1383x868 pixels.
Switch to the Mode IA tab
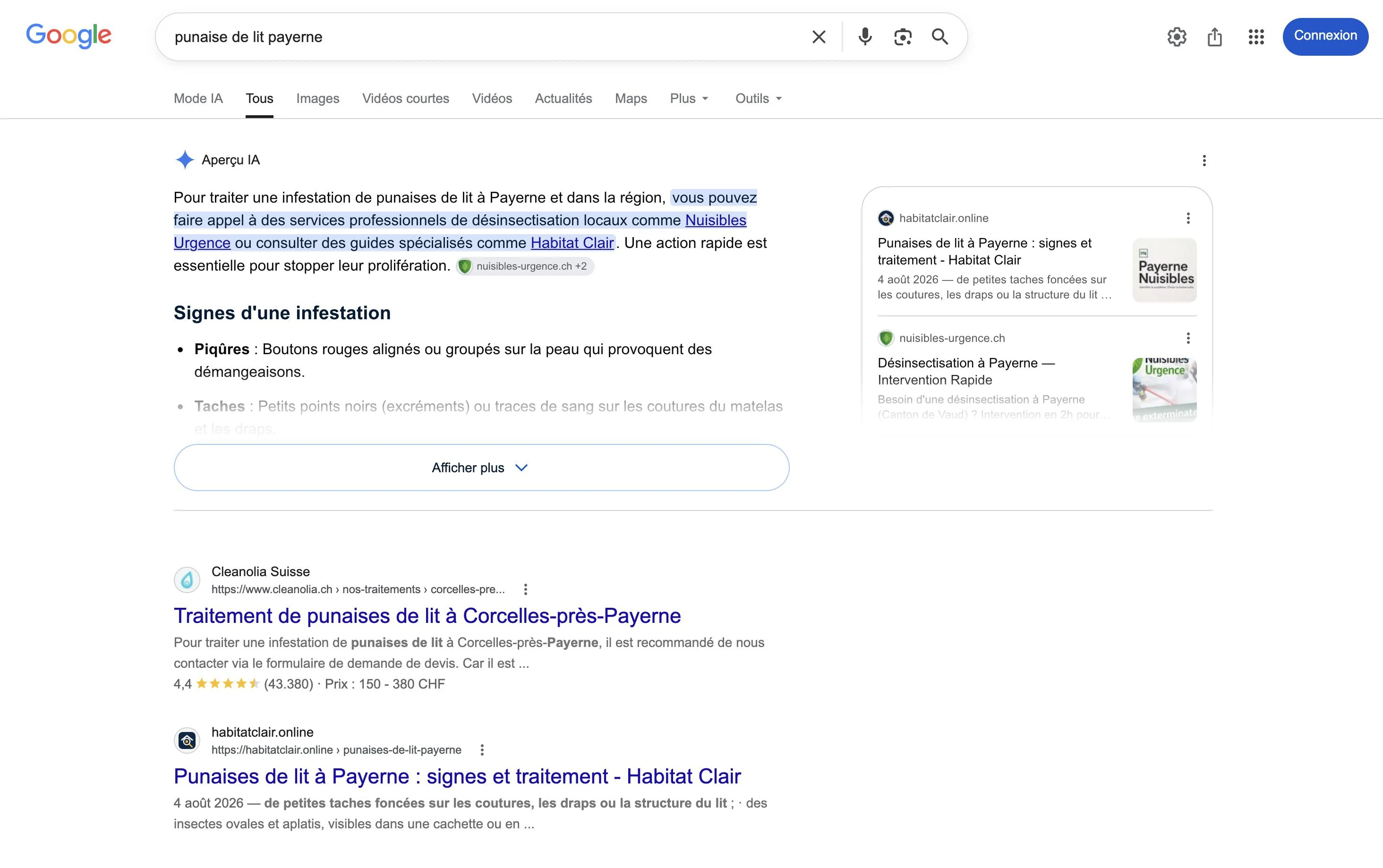click(x=198, y=98)
